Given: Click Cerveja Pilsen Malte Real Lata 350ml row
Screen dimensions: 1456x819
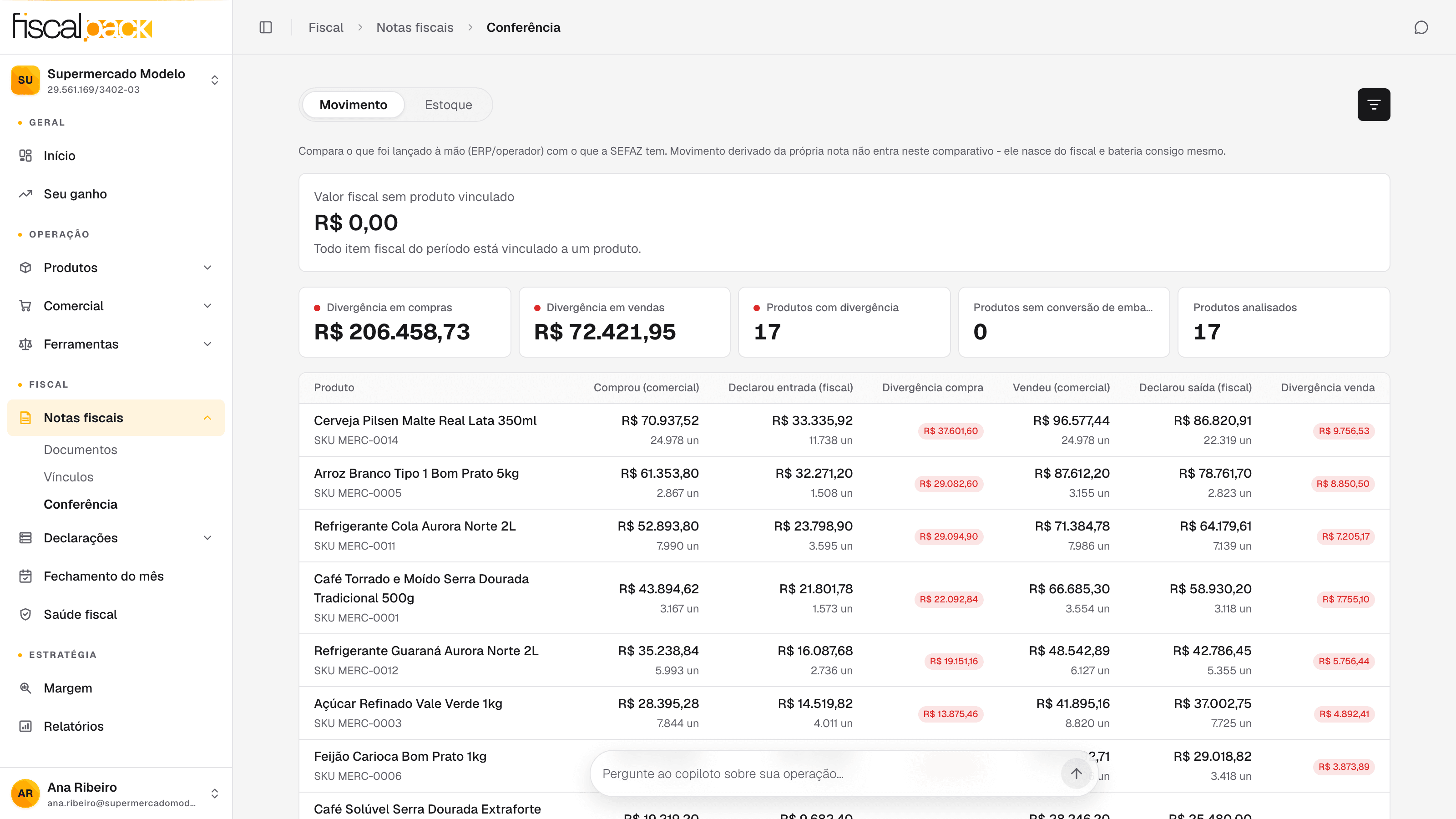Looking at the screenshot, I should pos(844,430).
